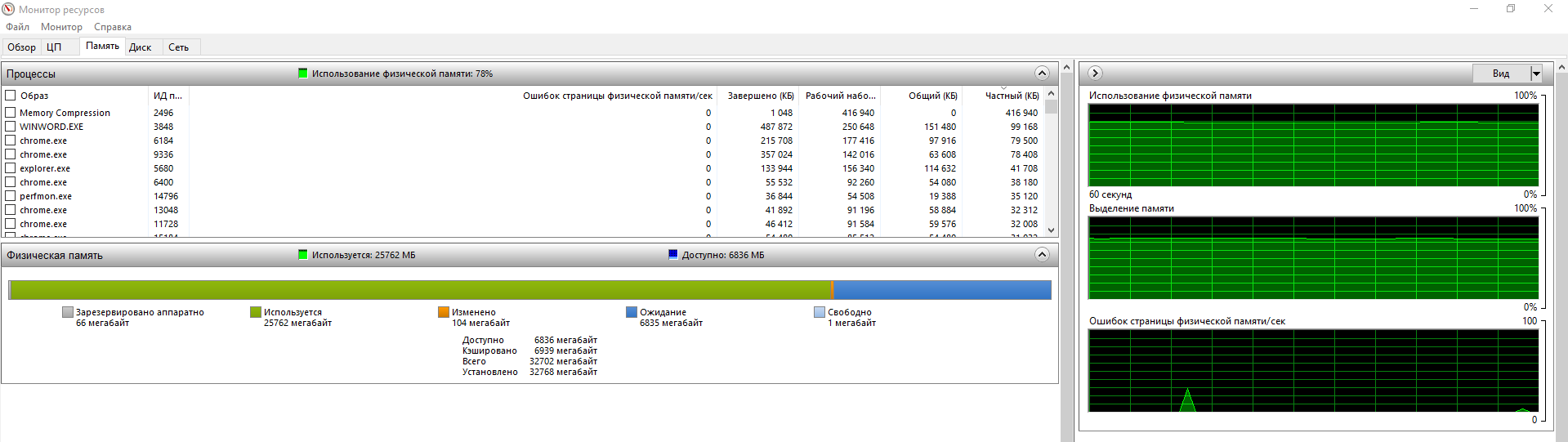Open the ЦП tab
Image resolution: width=1568 pixels, height=442 pixels.
point(54,47)
